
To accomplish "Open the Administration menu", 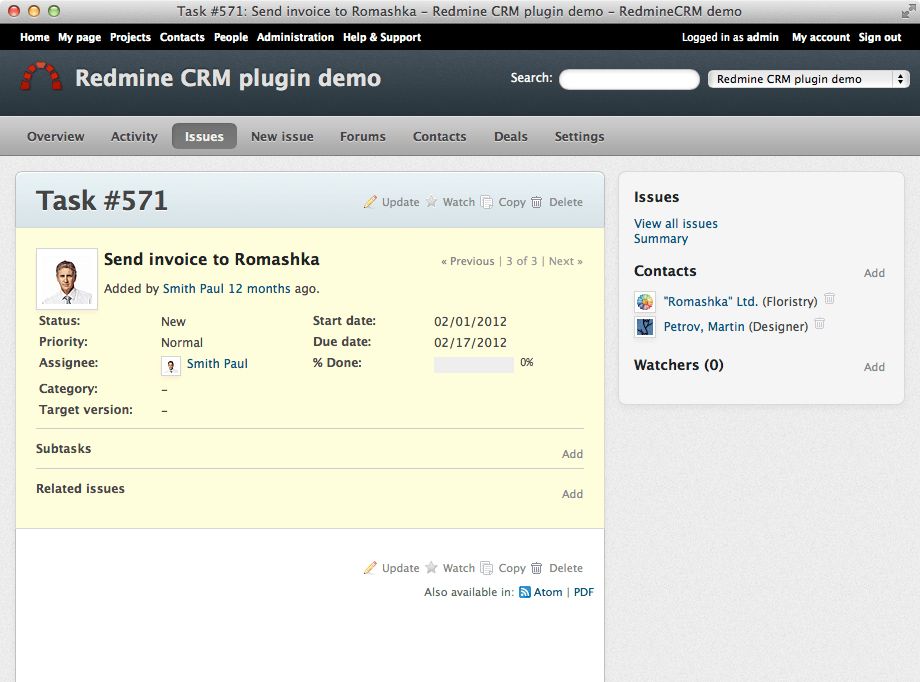I will point(295,37).
